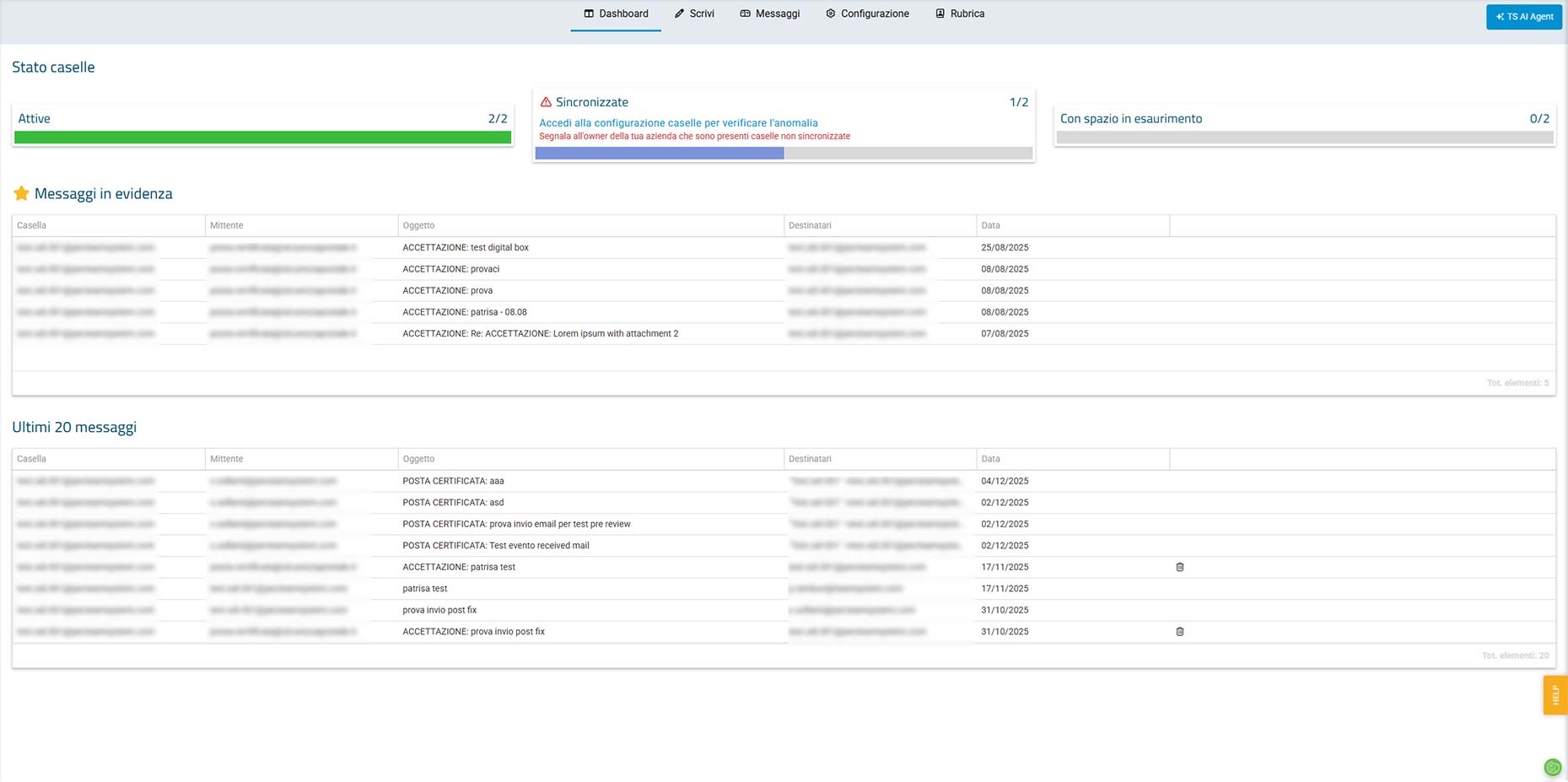Click trash icon on 'ACCETTAZIONE: prova invio post fix' row
1568x782 pixels.
(1179, 631)
